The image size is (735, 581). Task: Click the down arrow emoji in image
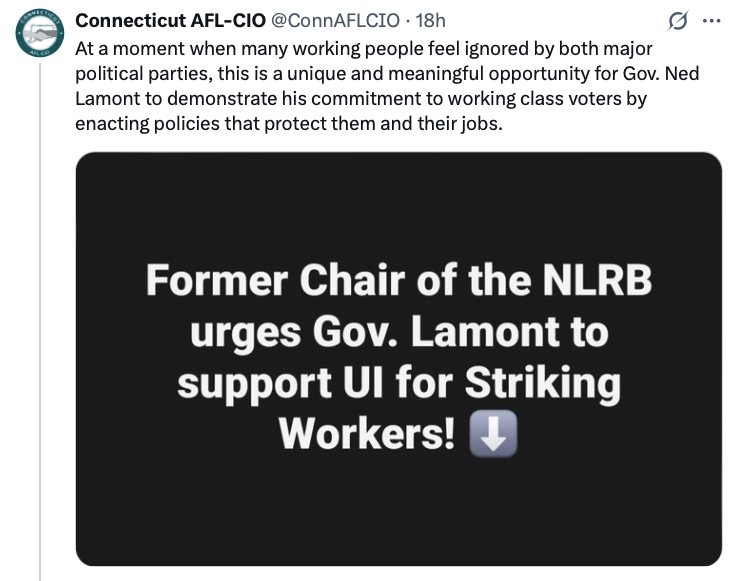coord(493,433)
